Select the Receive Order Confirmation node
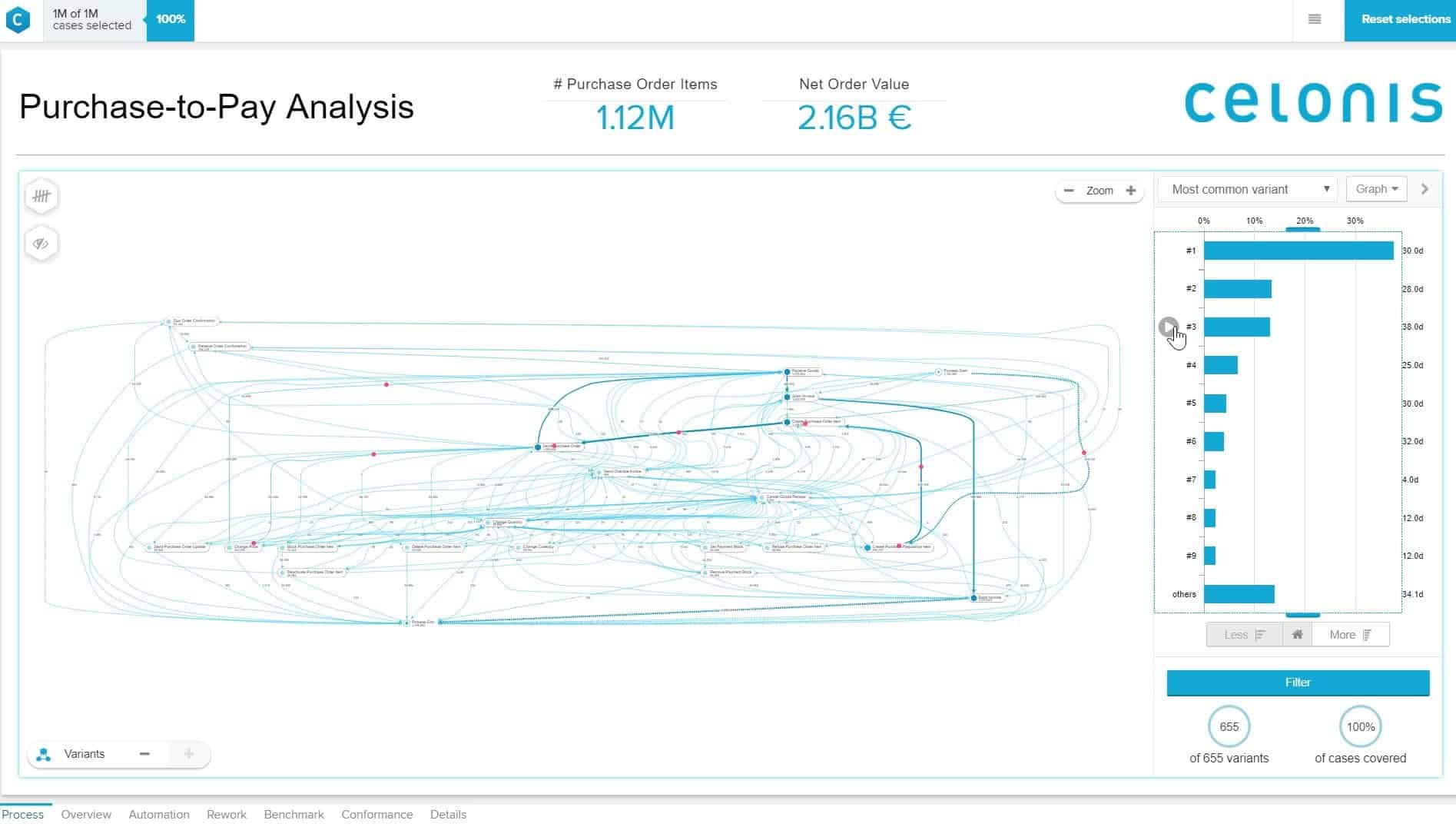Viewport: 1456px width, 827px height. point(221,347)
